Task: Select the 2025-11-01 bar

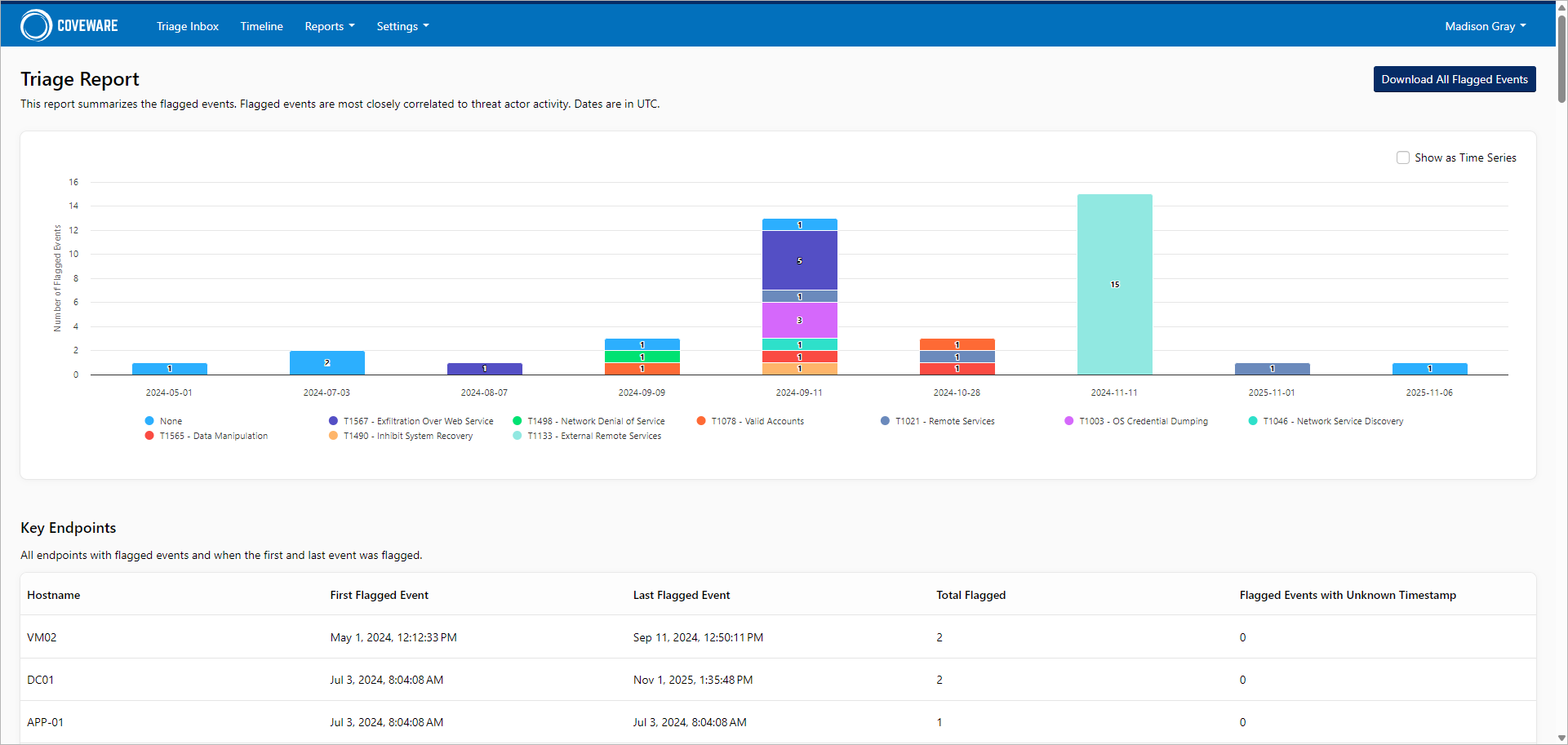Action: [1272, 369]
